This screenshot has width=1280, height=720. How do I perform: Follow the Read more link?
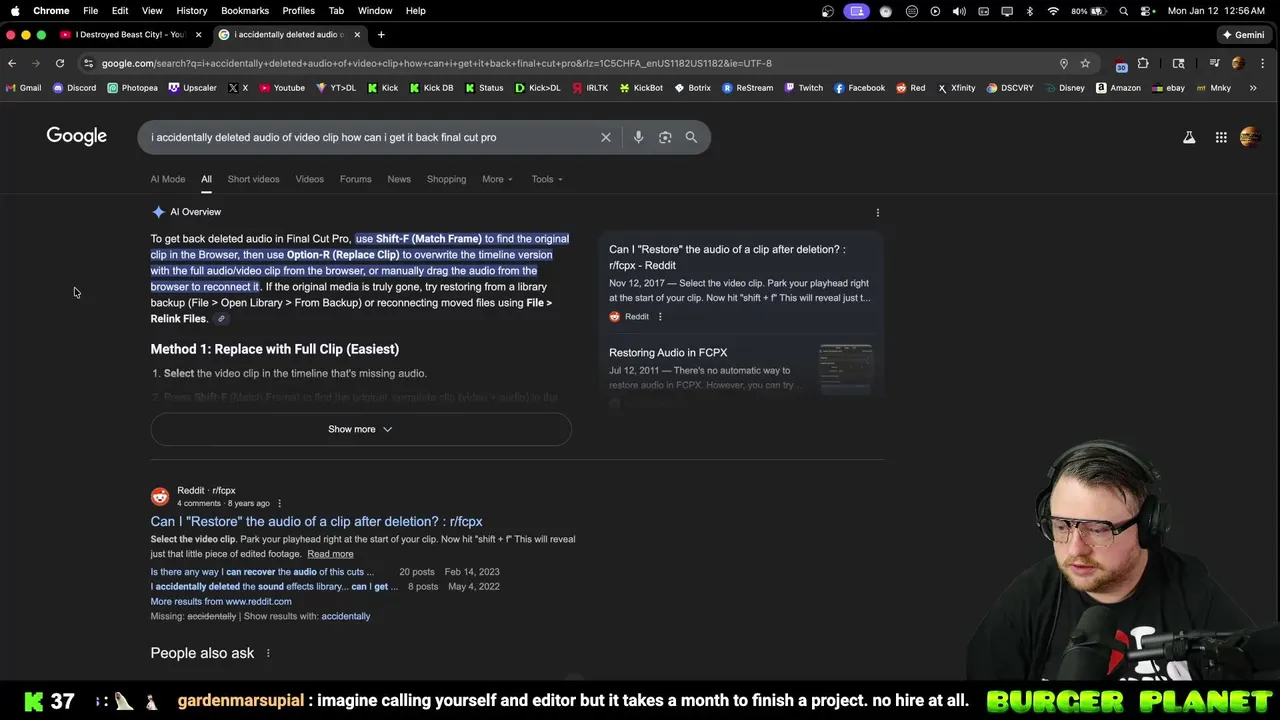[x=330, y=554]
